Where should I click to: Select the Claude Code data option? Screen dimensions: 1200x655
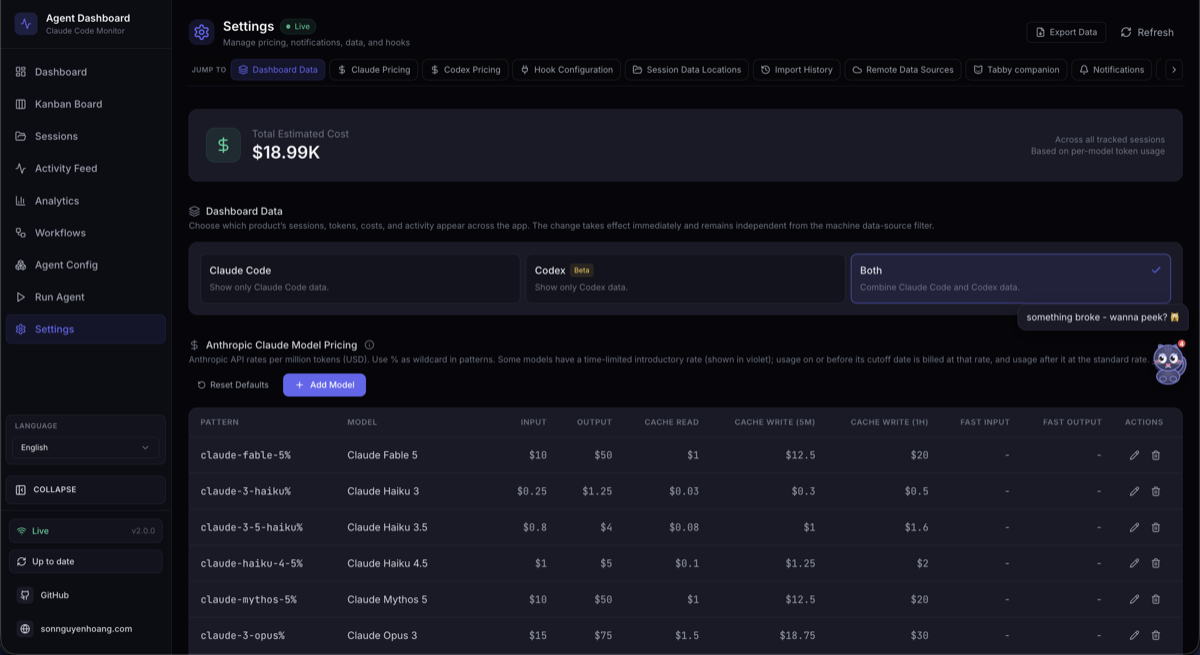(360, 278)
